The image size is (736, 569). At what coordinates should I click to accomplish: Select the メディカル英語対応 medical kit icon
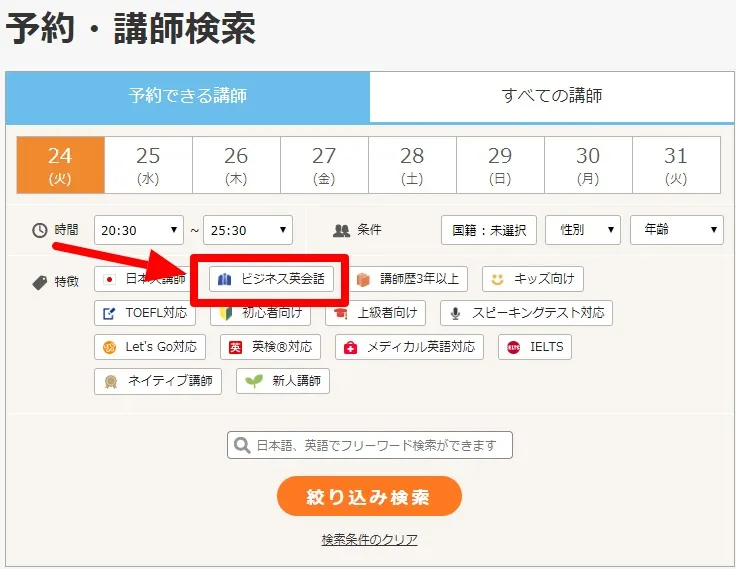350,347
